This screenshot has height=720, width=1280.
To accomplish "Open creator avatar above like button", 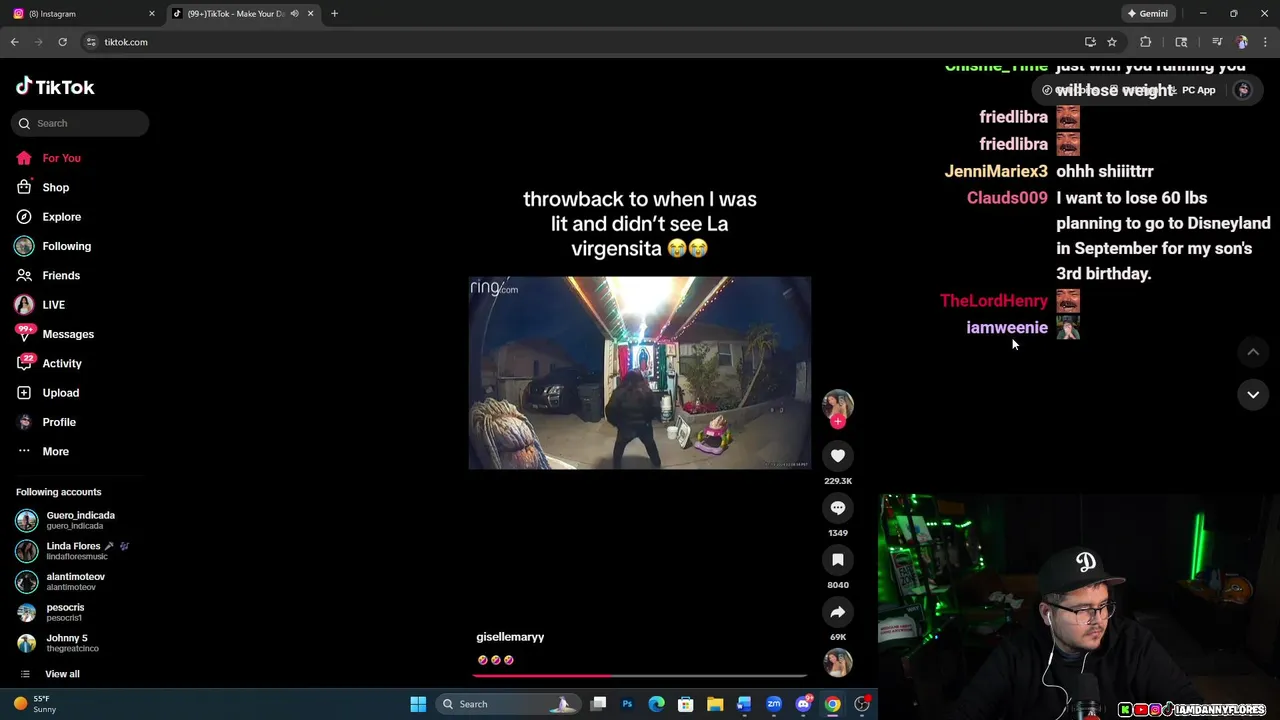I will point(838,403).
